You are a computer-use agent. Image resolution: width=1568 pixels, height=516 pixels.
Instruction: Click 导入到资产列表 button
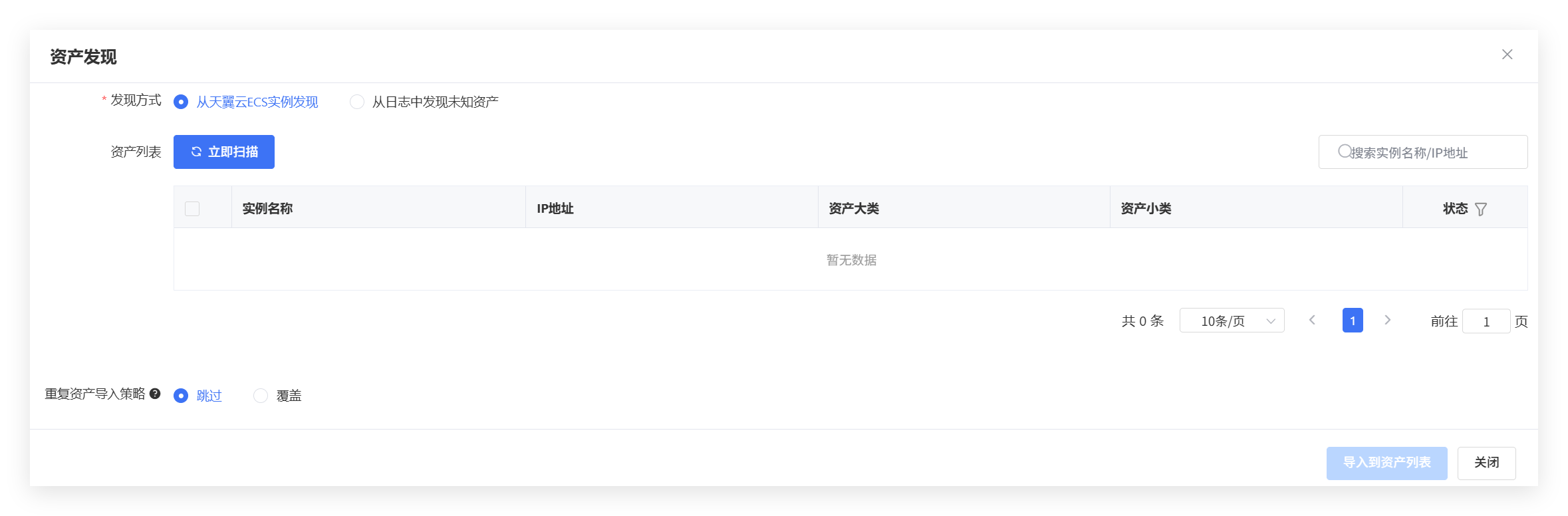(1387, 463)
